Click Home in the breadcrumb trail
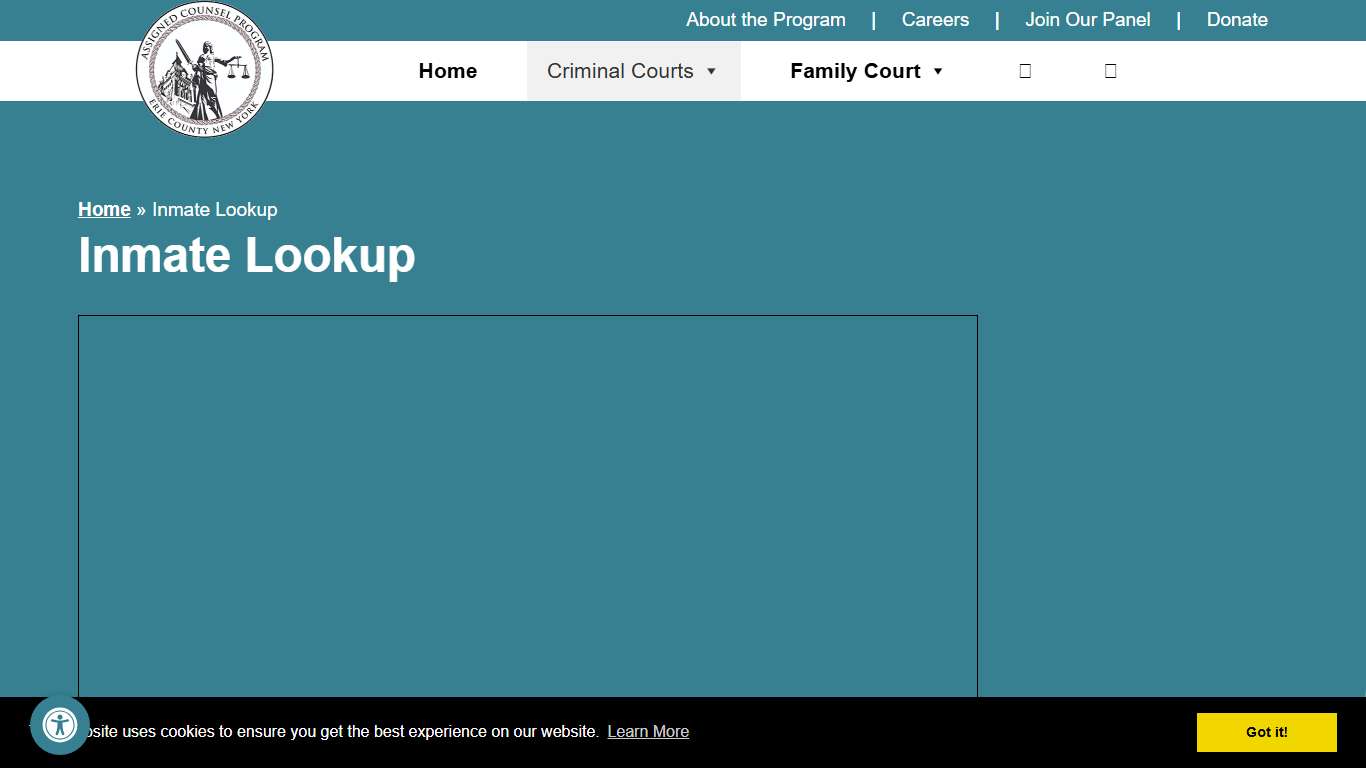 [x=104, y=209]
